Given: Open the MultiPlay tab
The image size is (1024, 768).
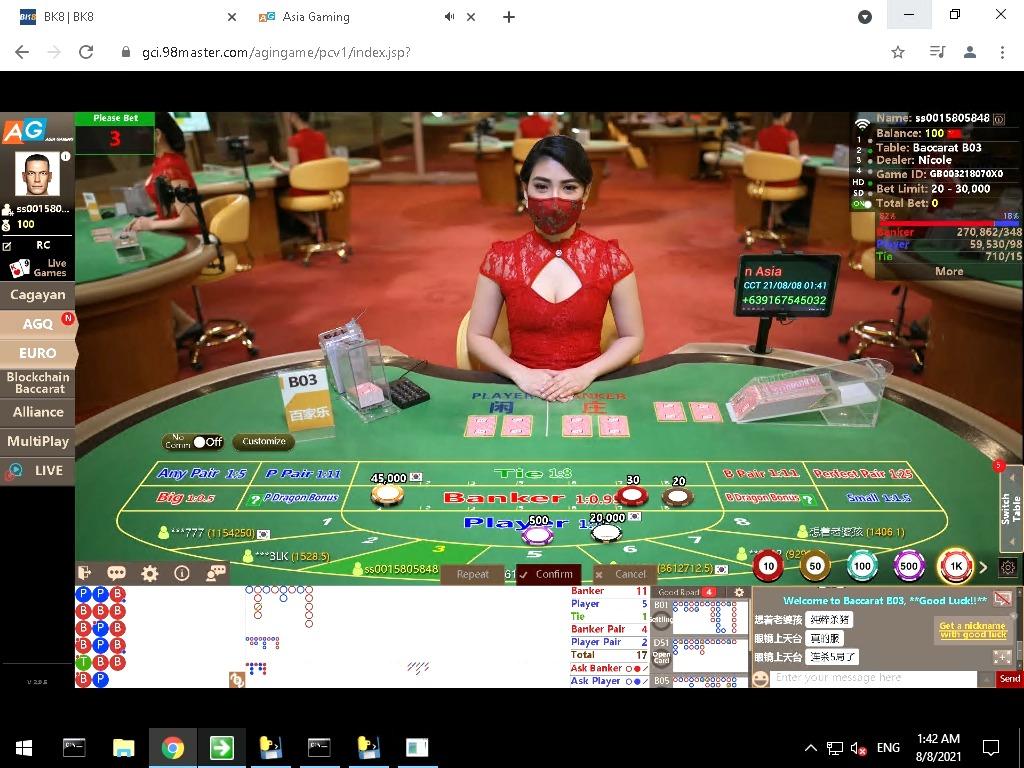Looking at the screenshot, I should [37, 441].
